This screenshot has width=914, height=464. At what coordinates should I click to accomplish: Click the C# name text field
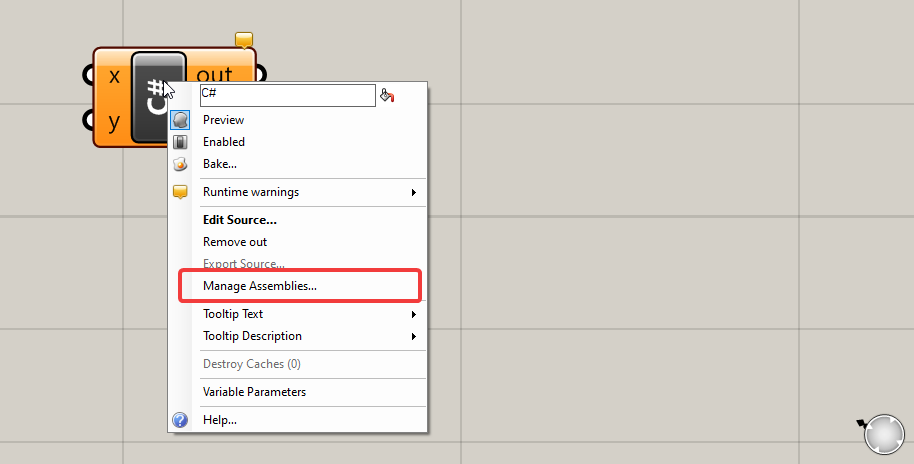click(286, 95)
